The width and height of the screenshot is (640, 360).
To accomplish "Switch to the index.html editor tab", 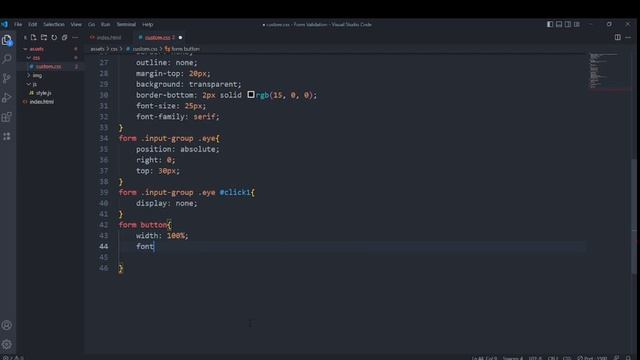I will point(108,38).
